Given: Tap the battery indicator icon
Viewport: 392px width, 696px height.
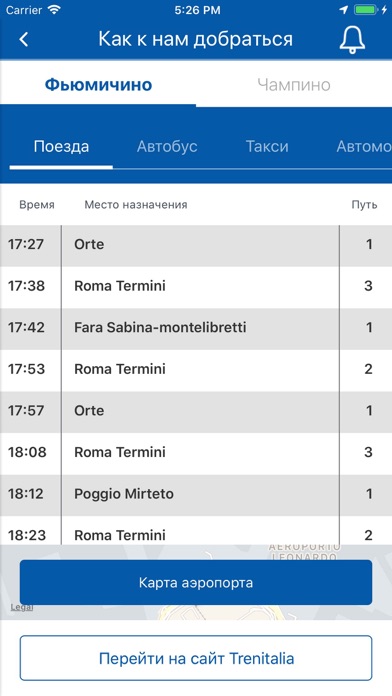Looking at the screenshot, I should coord(365,10).
